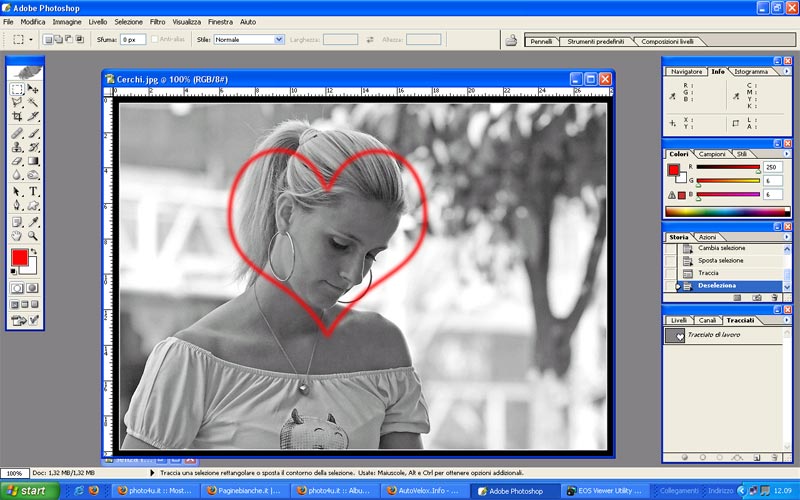Switch to the Canali tab
Image resolution: width=800 pixels, height=500 pixels.
coord(707,320)
